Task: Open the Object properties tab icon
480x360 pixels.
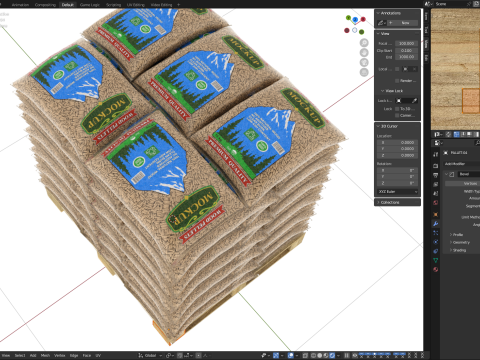Action: tap(436, 214)
